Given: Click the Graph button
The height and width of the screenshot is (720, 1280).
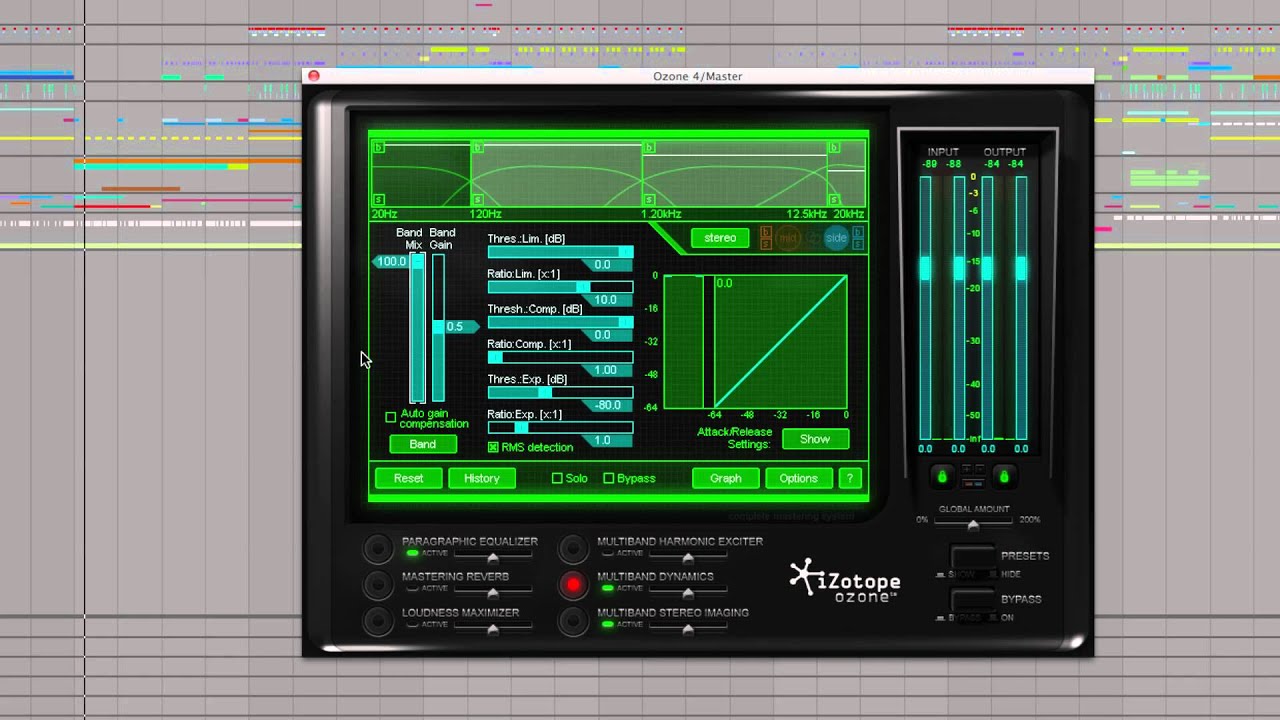Looking at the screenshot, I should tap(726, 478).
